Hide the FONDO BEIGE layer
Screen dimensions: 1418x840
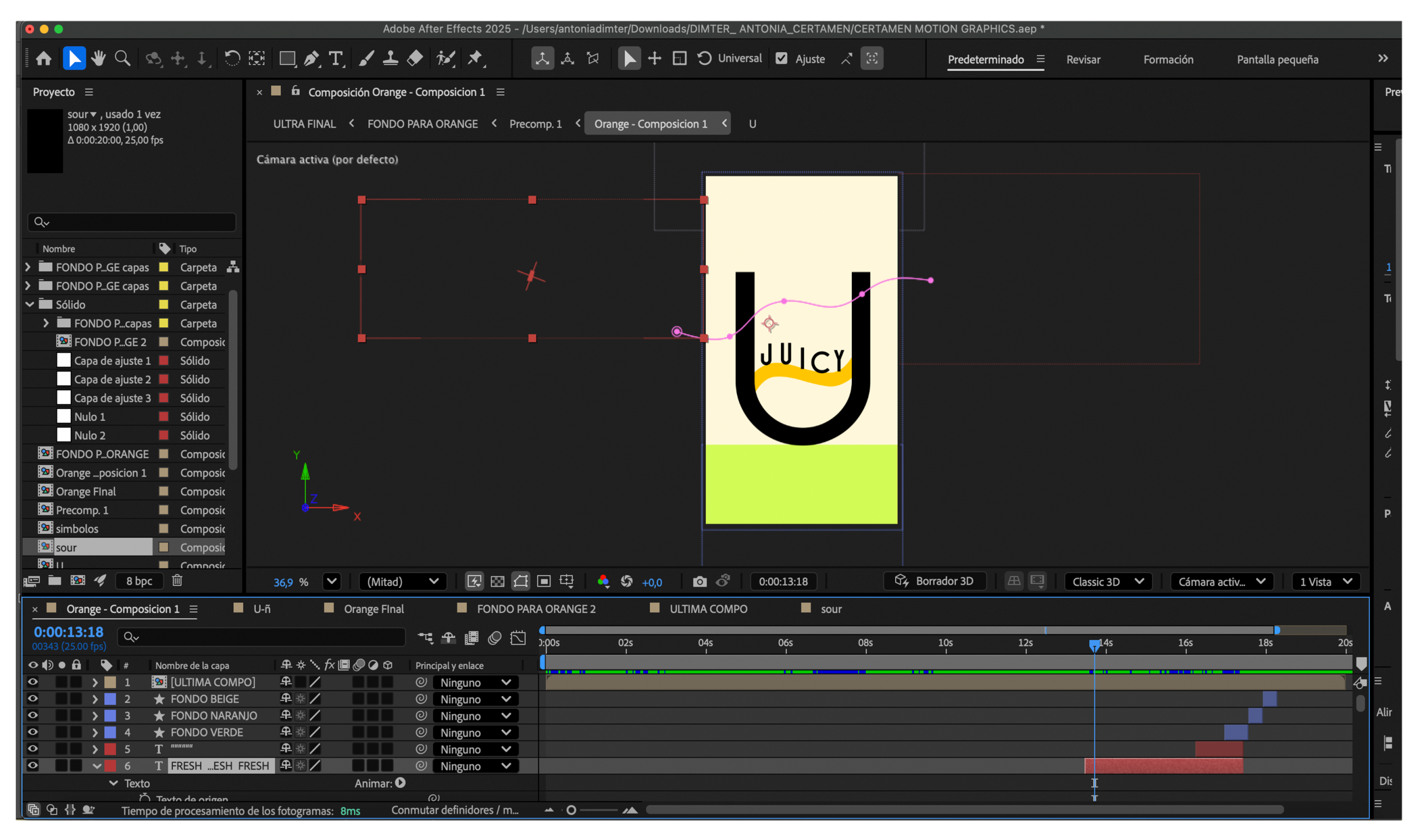(32, 698)
